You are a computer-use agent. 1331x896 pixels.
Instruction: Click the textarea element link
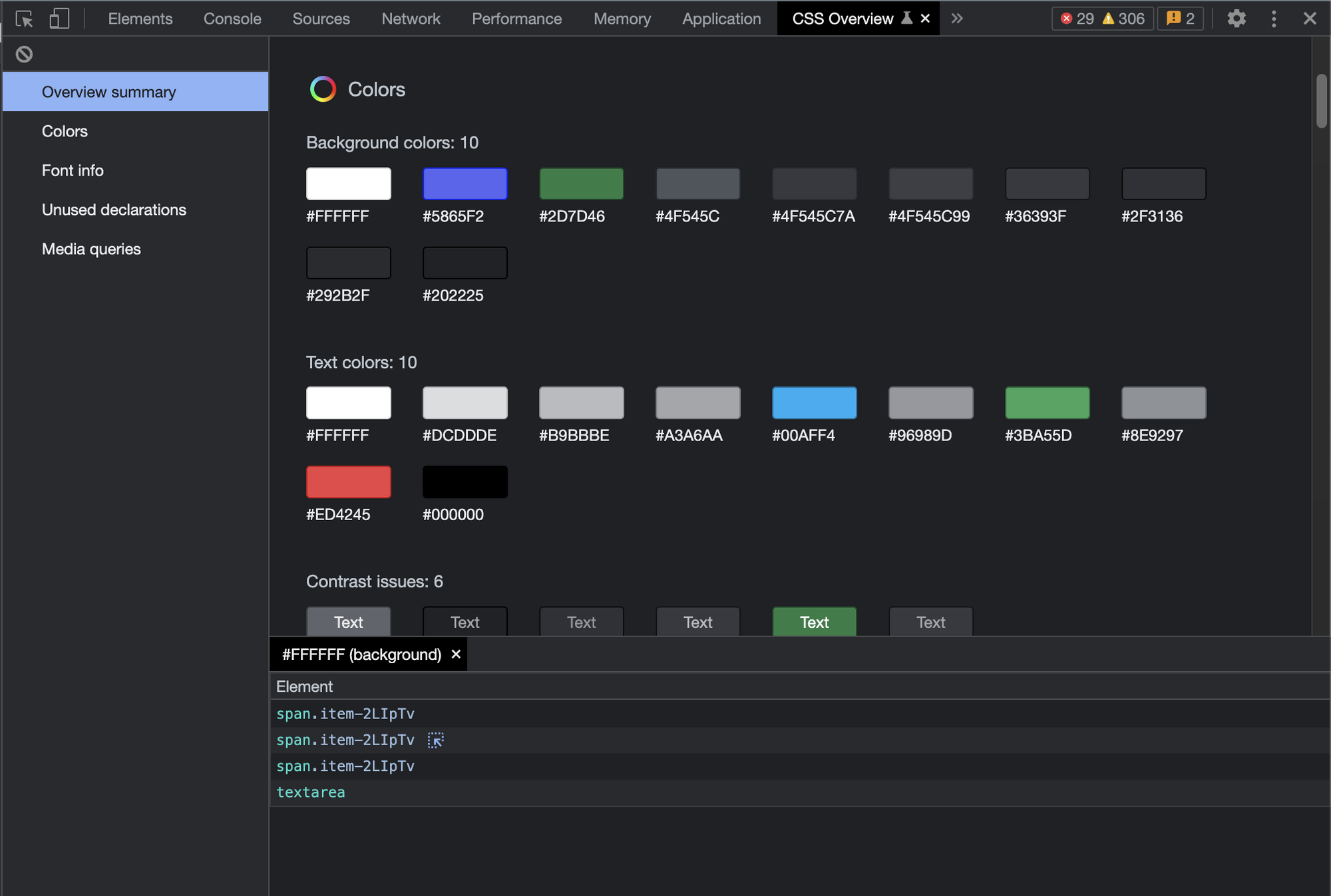310,792
